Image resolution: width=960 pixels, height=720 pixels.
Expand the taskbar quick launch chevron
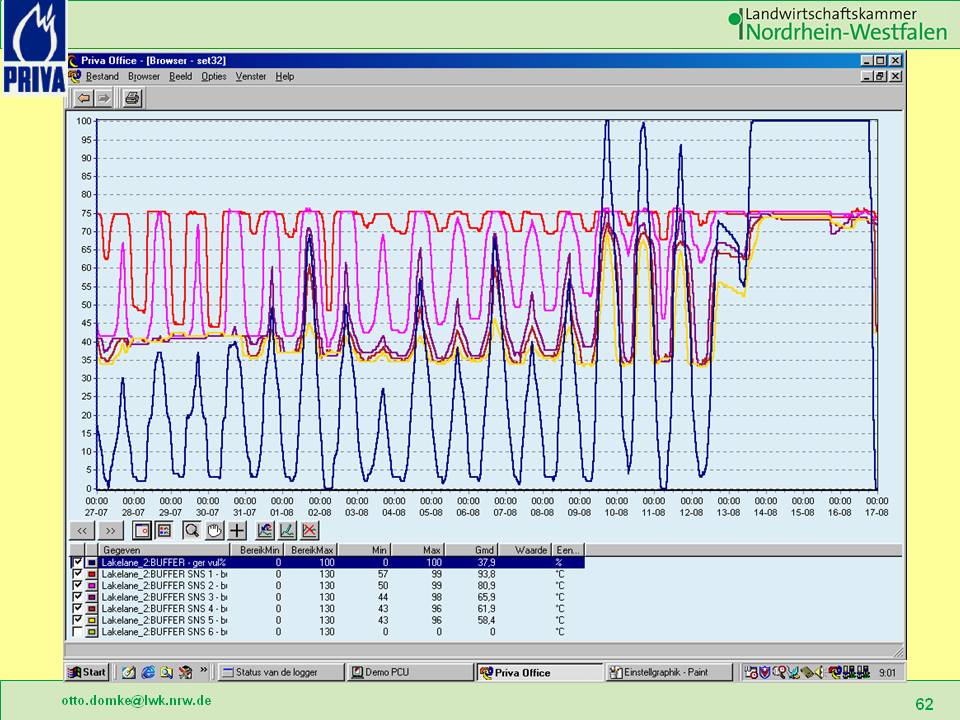tap(204, 671)
